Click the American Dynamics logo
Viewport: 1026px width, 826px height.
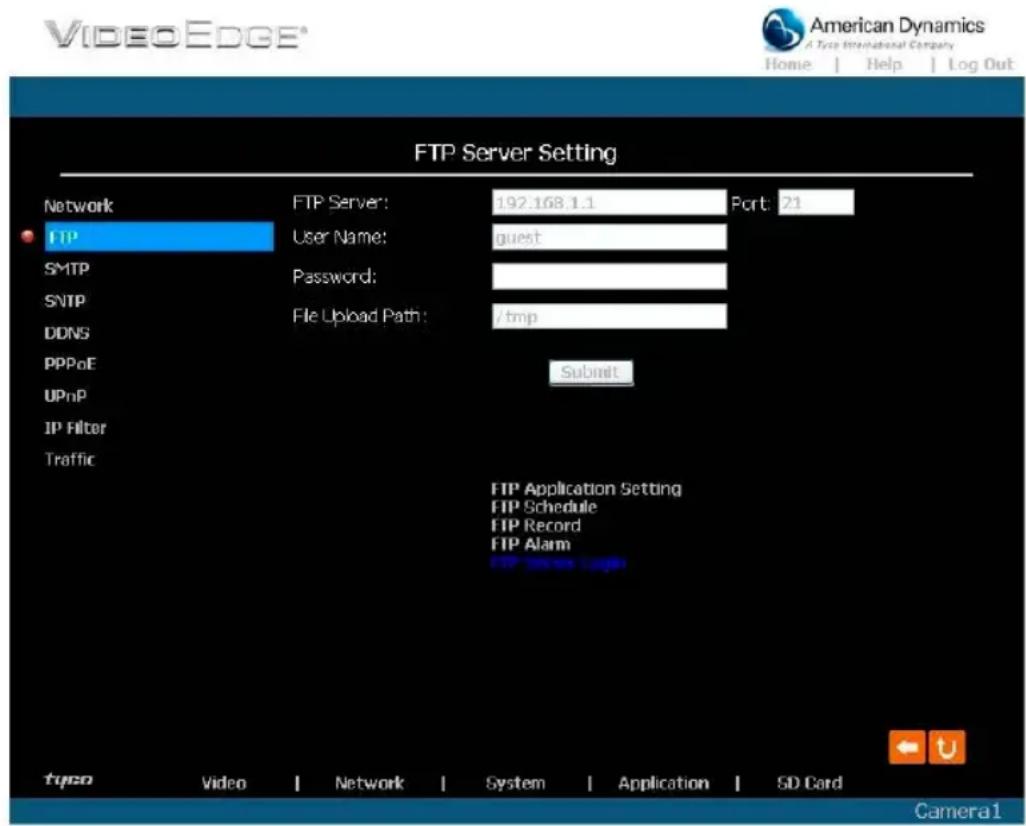point(873,29)
